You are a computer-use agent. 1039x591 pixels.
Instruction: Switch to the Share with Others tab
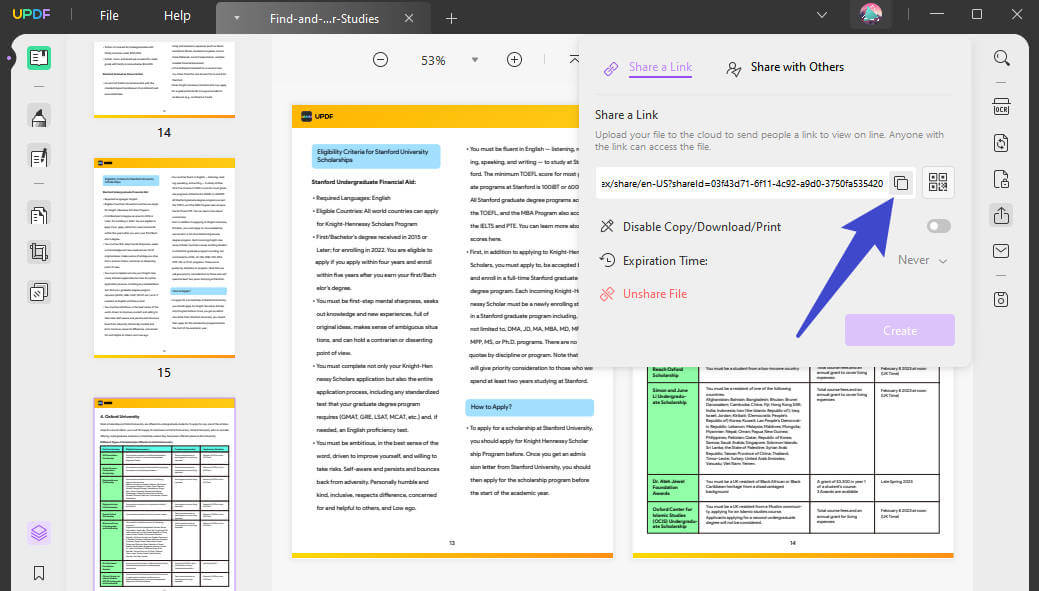pyautogui.click(x=796, y=67)
